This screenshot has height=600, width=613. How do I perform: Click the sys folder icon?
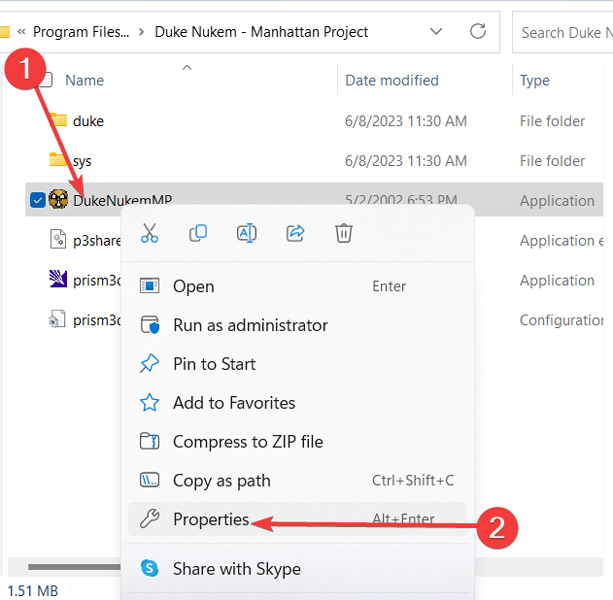pyautogui.click(x=58, y=159)
